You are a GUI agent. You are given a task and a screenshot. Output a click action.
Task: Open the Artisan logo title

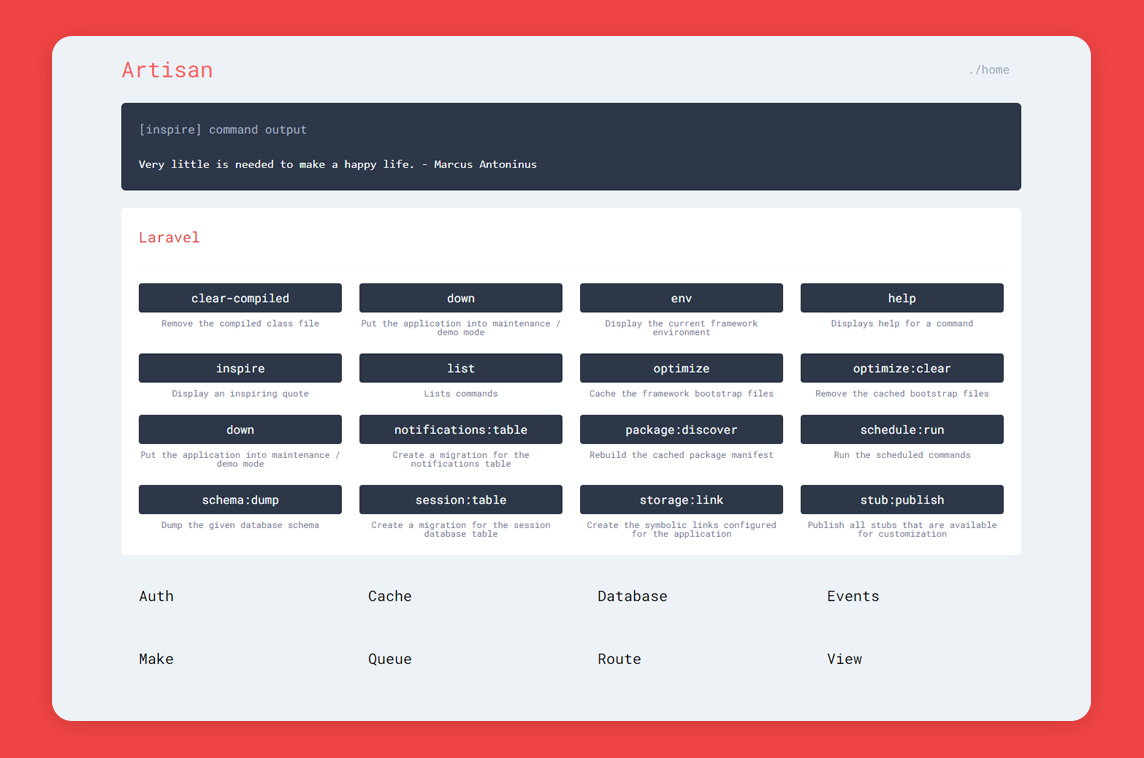point(167,70)
